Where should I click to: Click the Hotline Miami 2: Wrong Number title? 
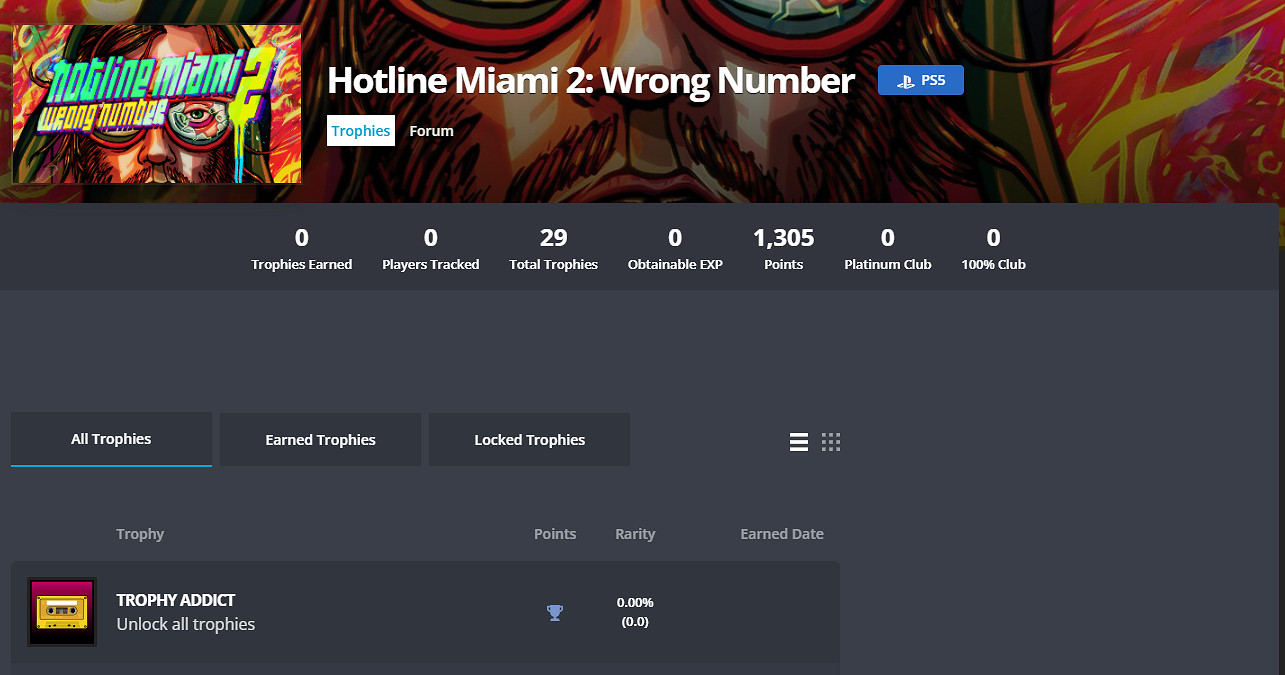click(591, 81)
